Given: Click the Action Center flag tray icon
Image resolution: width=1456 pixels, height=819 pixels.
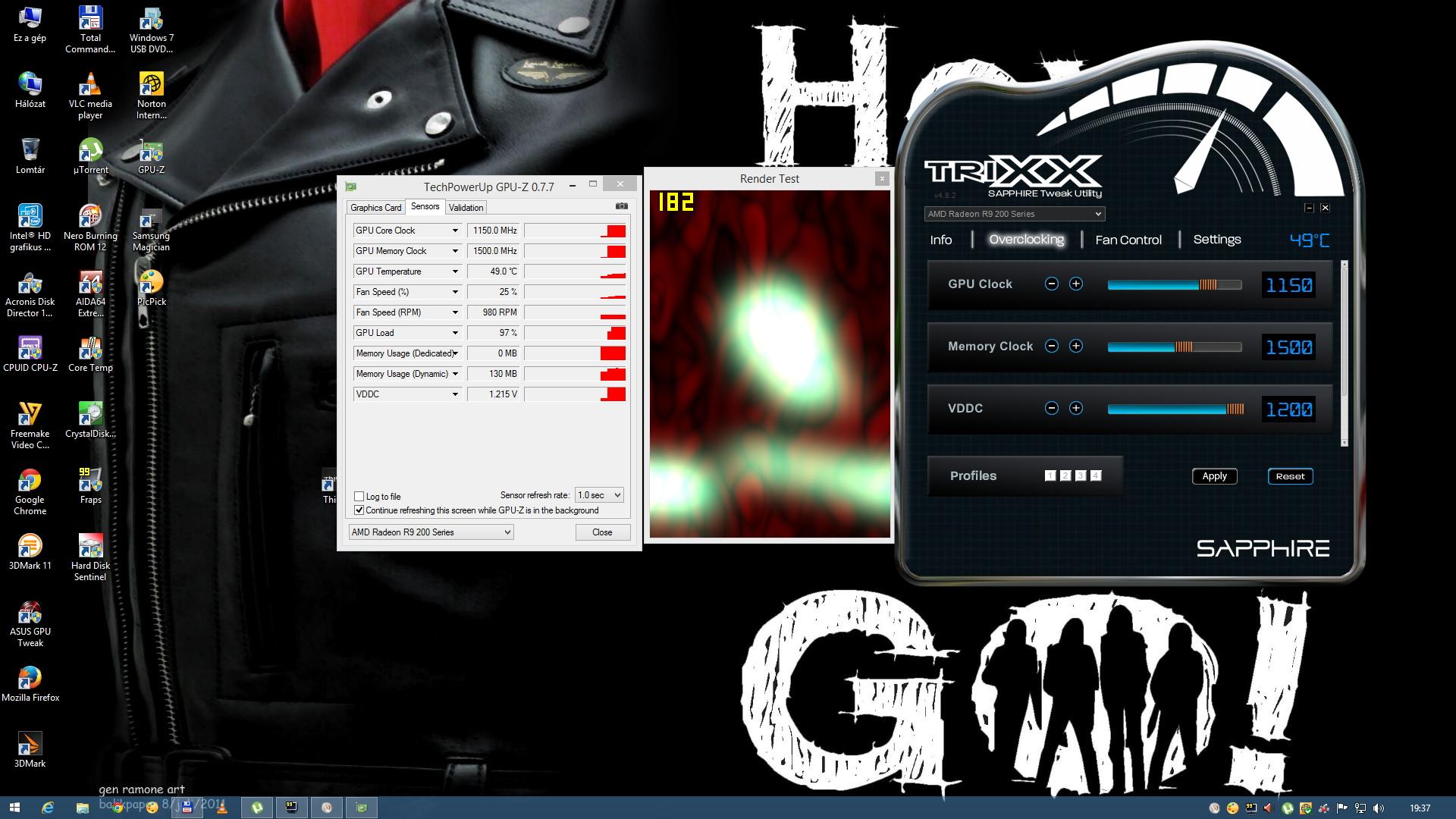Looking at the screenshot, I should 1342,808.
